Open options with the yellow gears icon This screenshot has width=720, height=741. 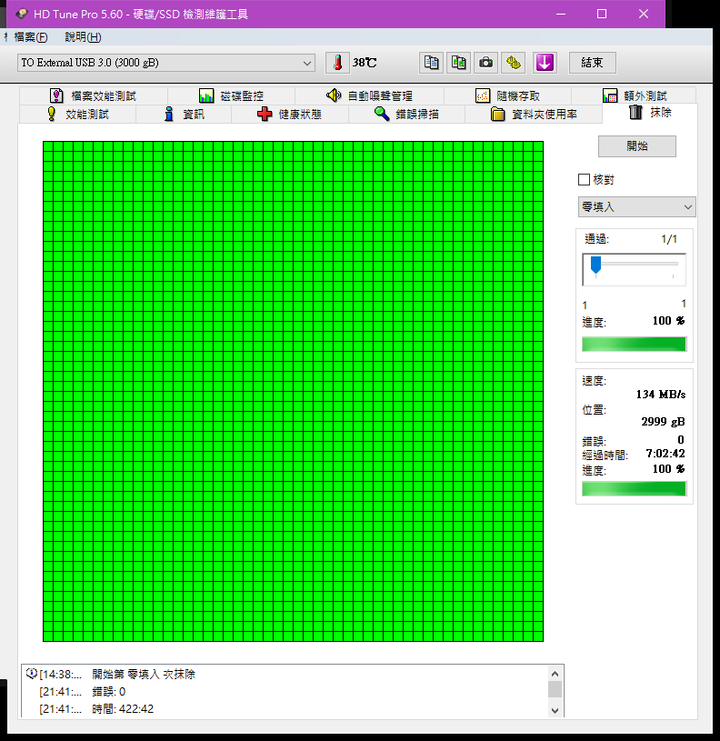(x=514, y=63)
